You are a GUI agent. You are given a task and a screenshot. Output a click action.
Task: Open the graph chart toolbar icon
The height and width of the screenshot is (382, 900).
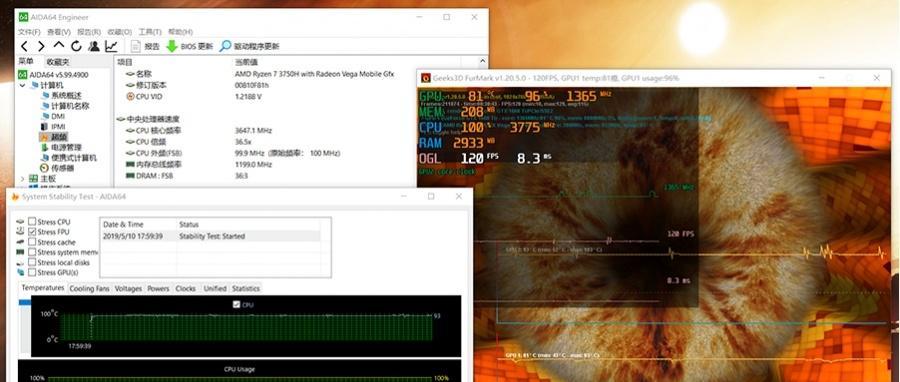point(112,46)
